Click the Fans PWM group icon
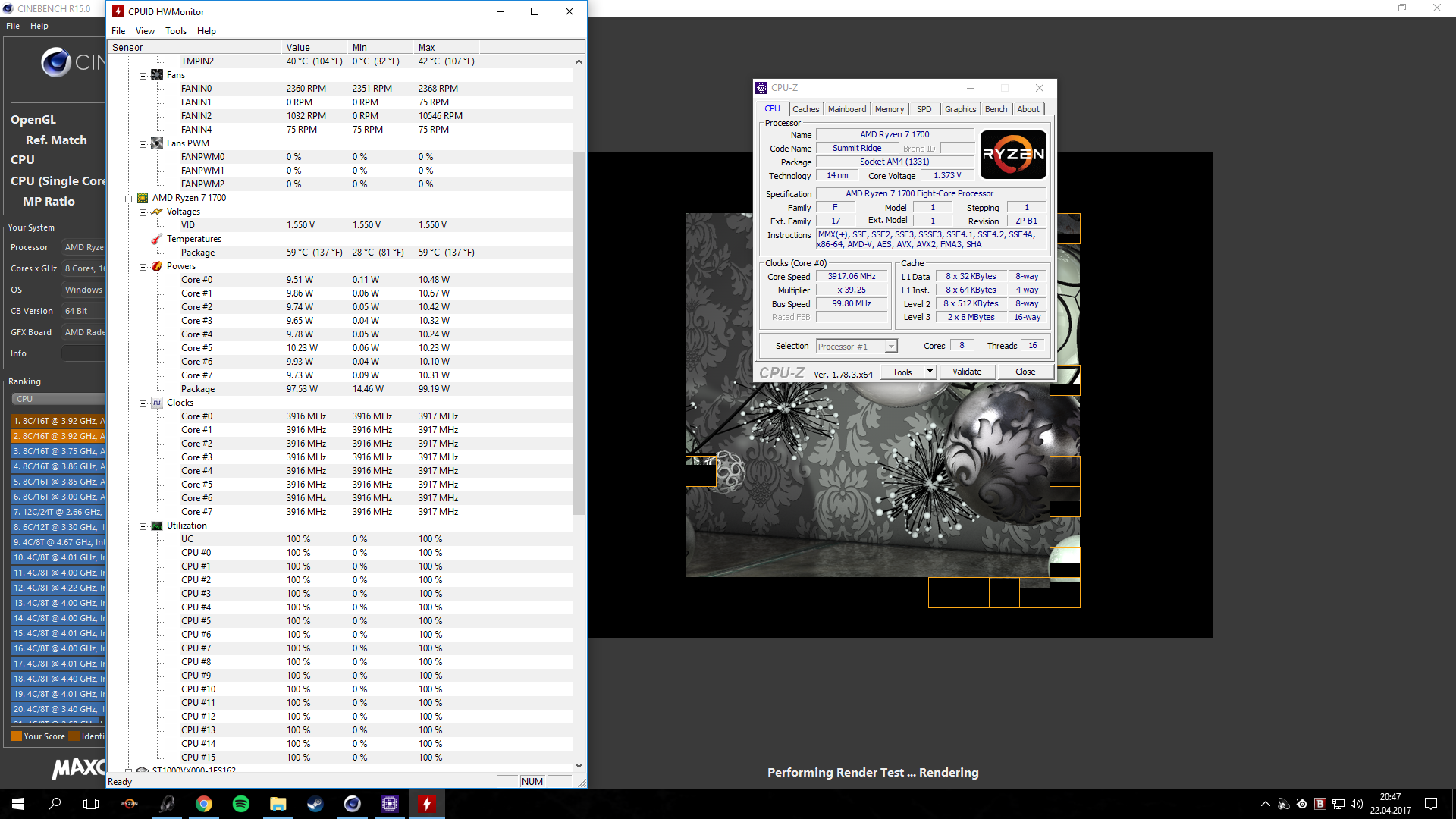 click(157, 143)
